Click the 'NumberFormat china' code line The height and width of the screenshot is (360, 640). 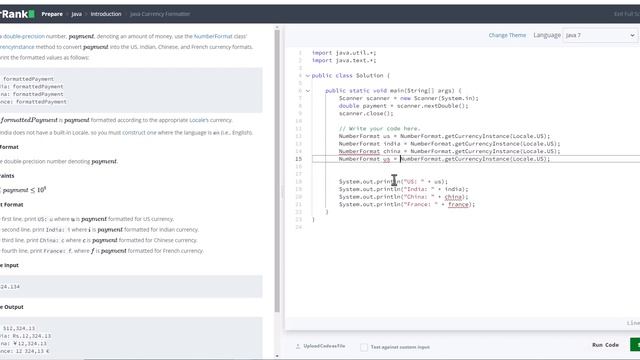click(x=449, y=151)
